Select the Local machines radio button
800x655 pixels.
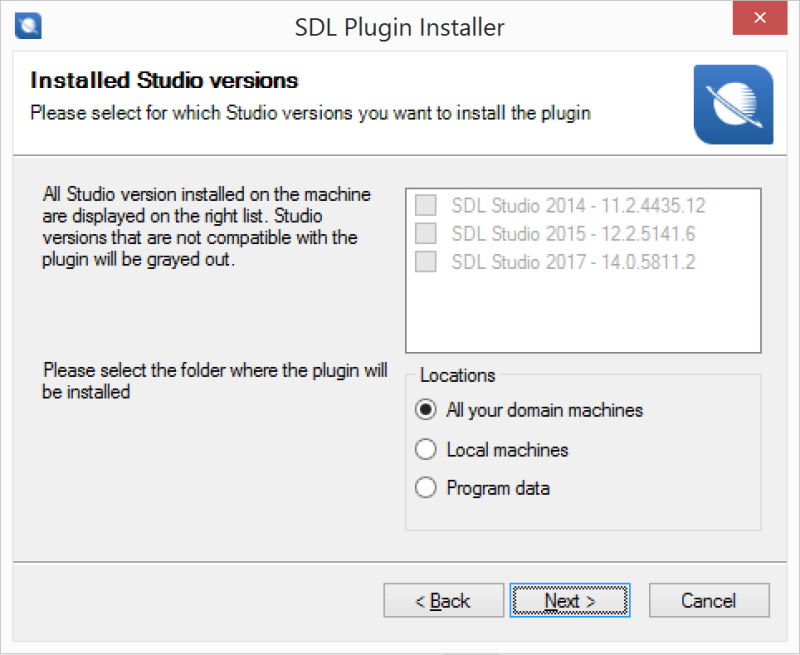click(426, 449)
